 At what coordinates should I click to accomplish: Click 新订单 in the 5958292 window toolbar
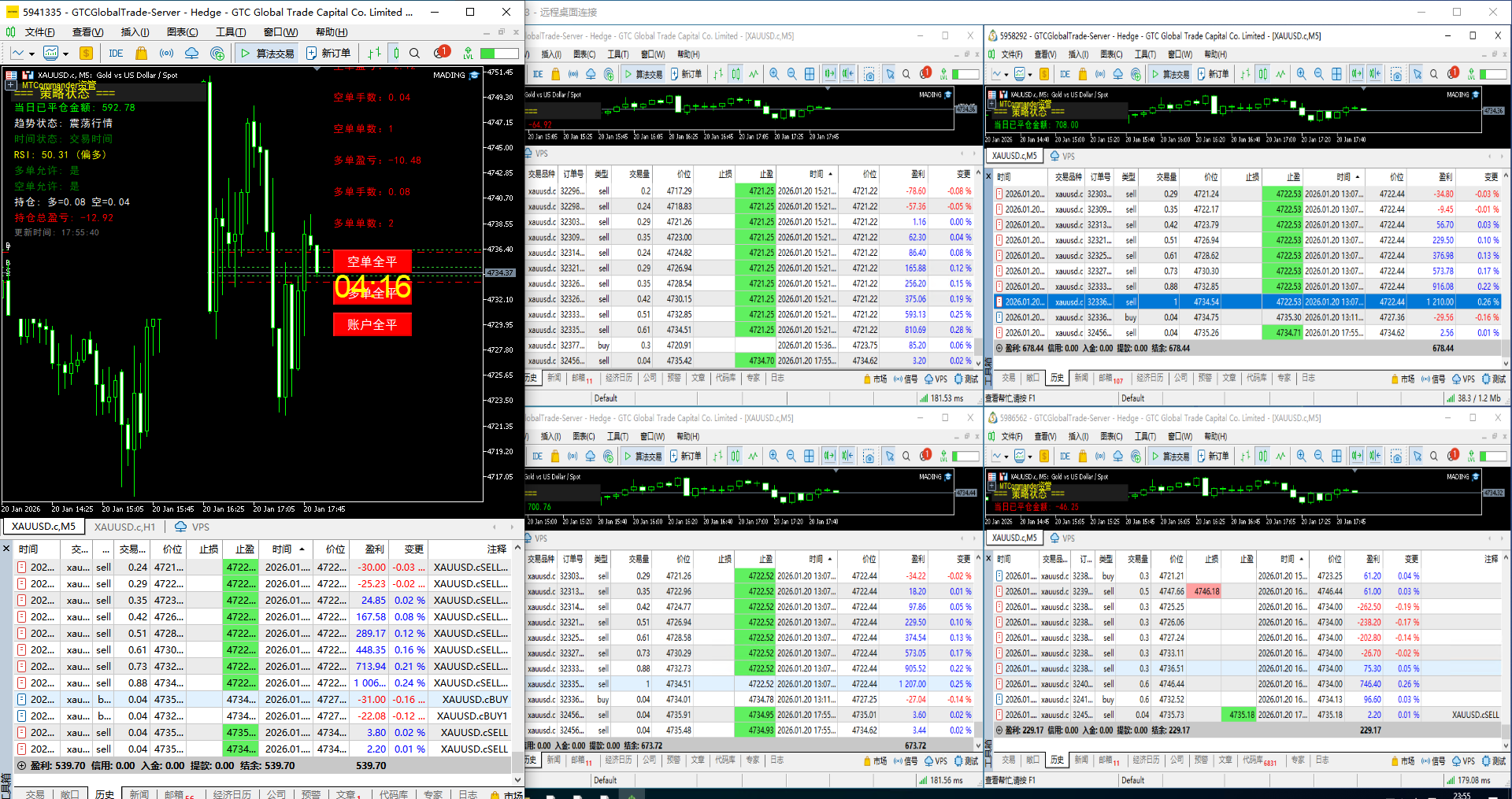click(1213, 74)
